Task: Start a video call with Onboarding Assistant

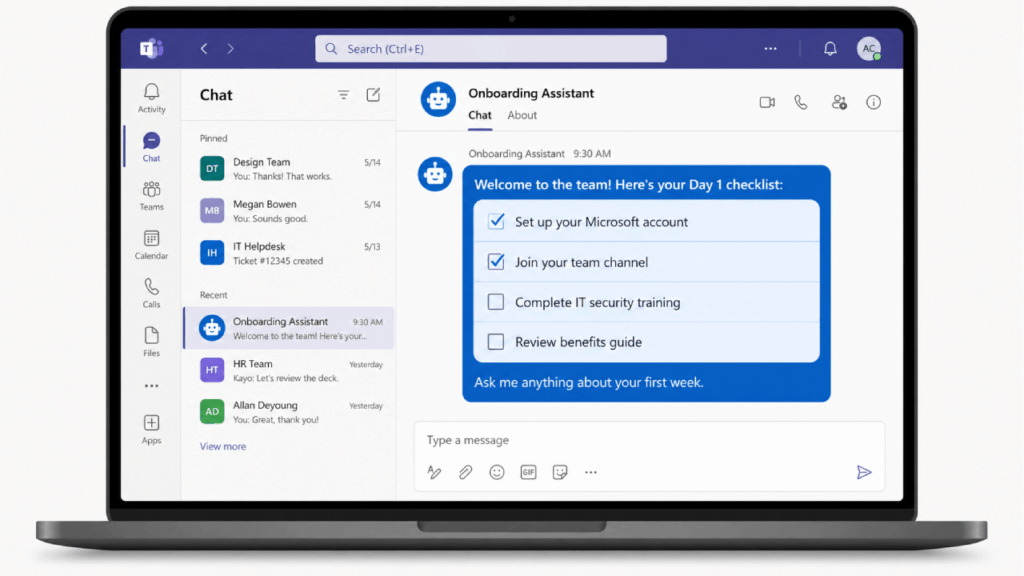Action: pyautogui.click(x=767, y=103)
